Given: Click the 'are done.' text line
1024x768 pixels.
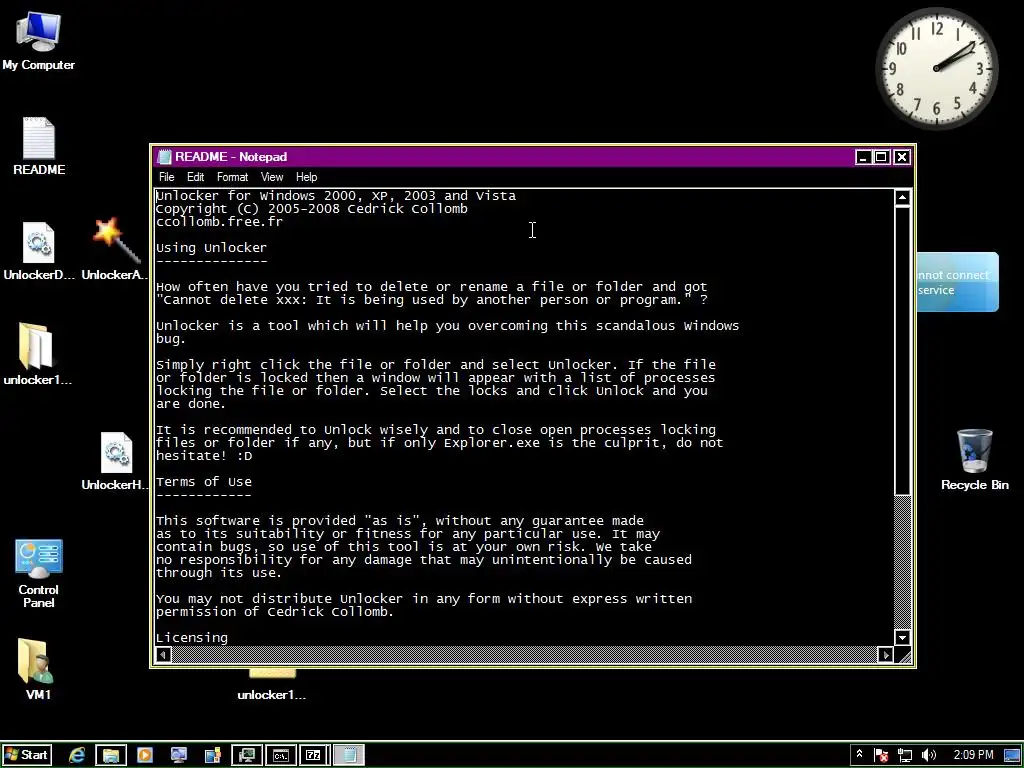Looking at the screenshot, I should tap(191, 404).
